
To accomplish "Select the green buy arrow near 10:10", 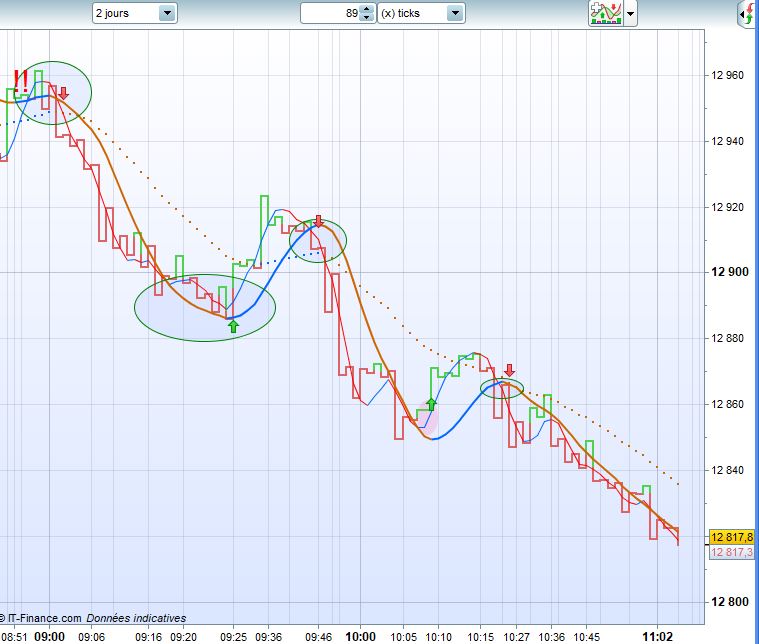I will [x=431, y=404].
